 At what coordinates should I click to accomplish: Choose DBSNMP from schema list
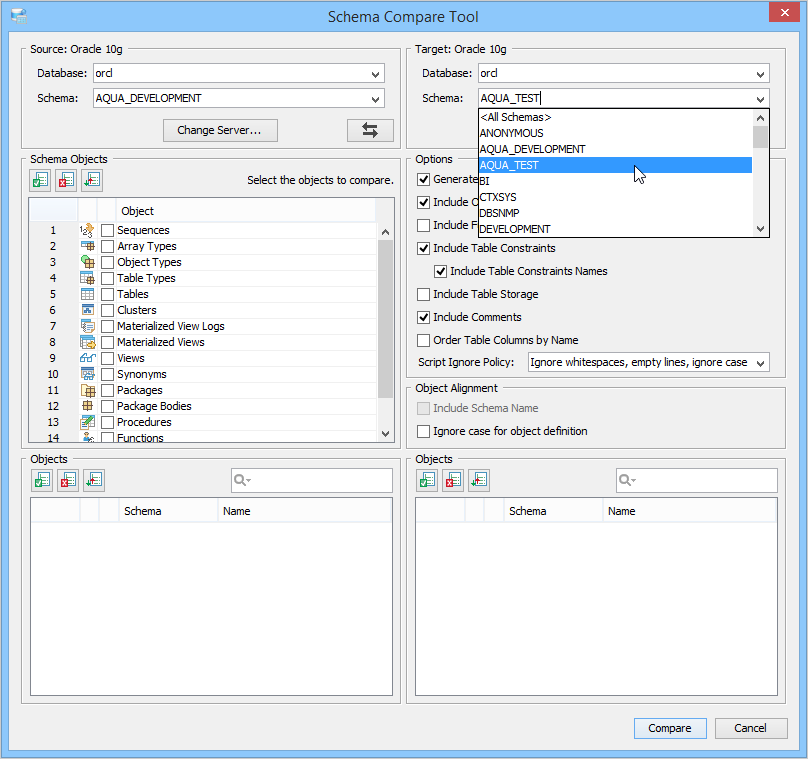pos(615,213)
